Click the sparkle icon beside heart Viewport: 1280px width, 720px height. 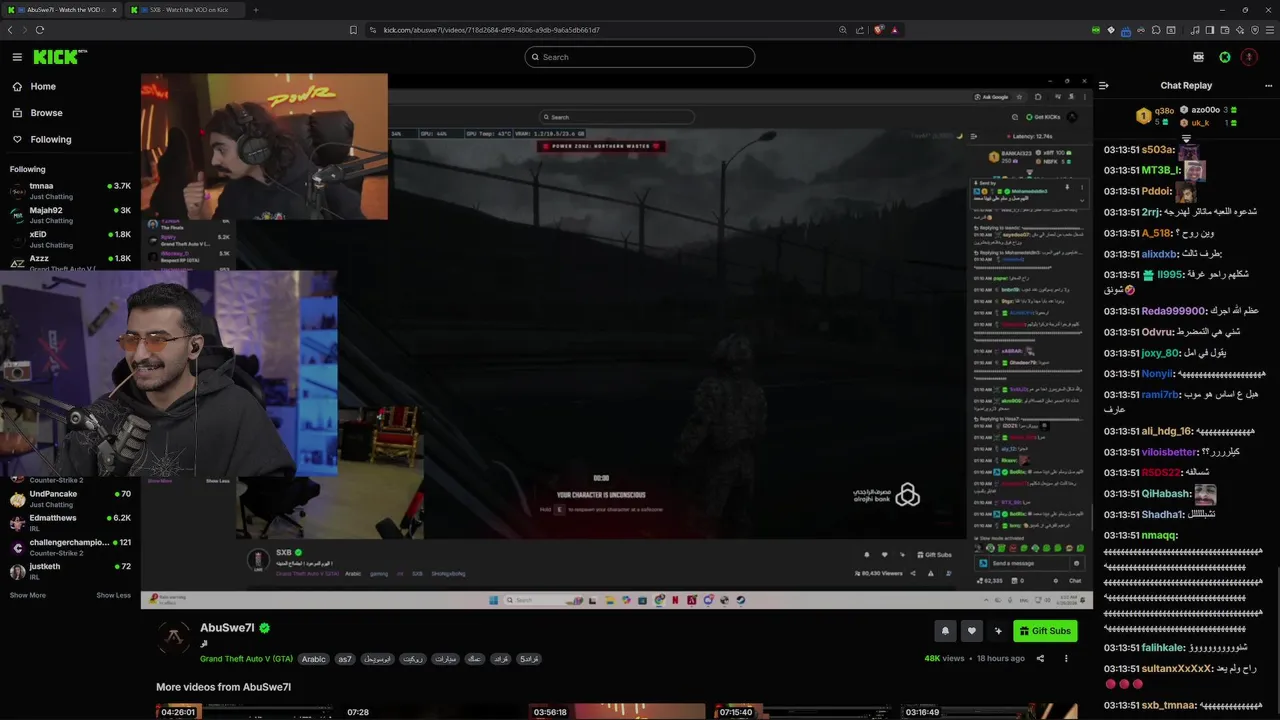coord(997,631)
